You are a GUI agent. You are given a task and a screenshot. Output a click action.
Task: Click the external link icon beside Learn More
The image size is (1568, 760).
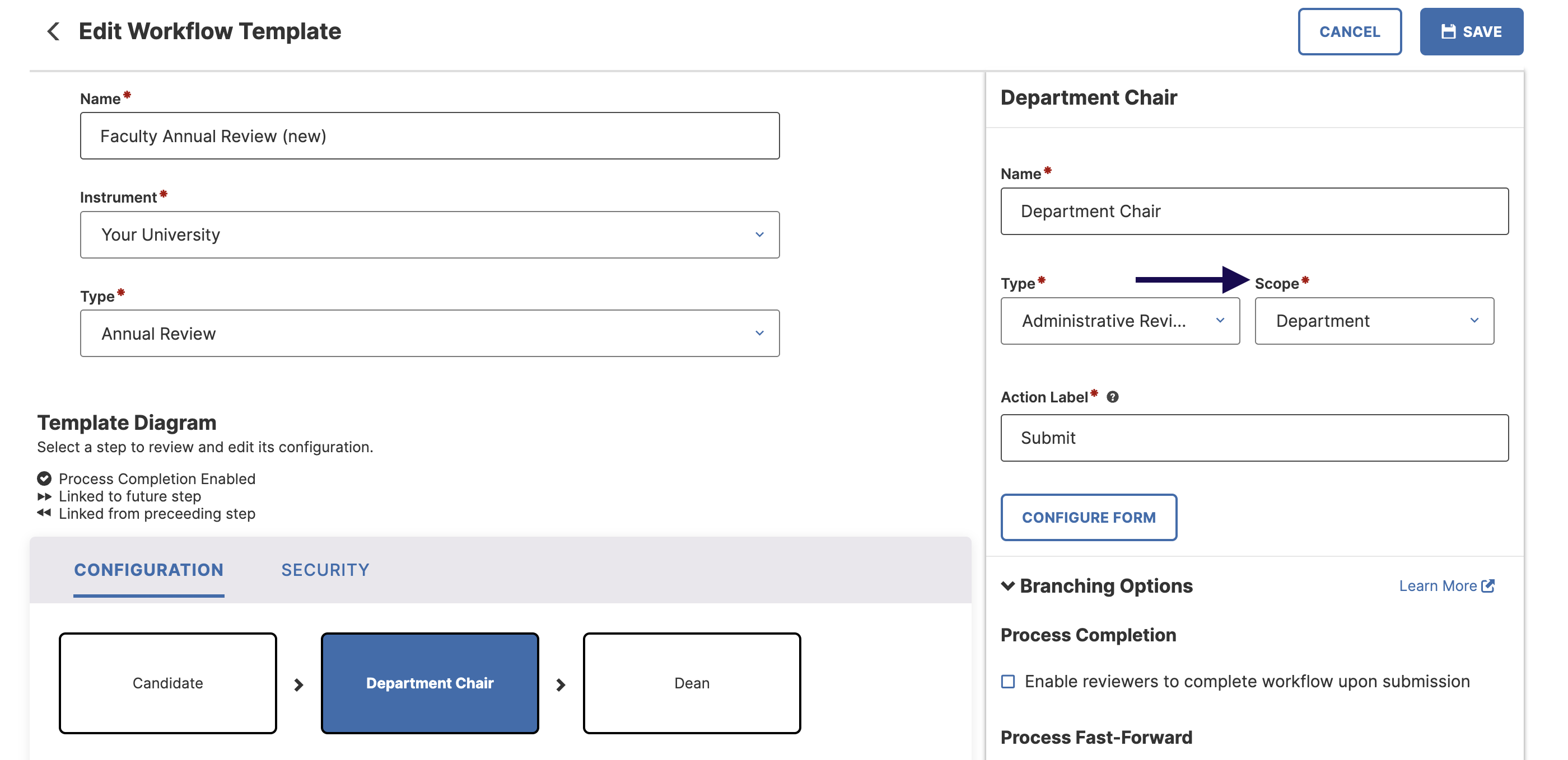(1488, 585)
